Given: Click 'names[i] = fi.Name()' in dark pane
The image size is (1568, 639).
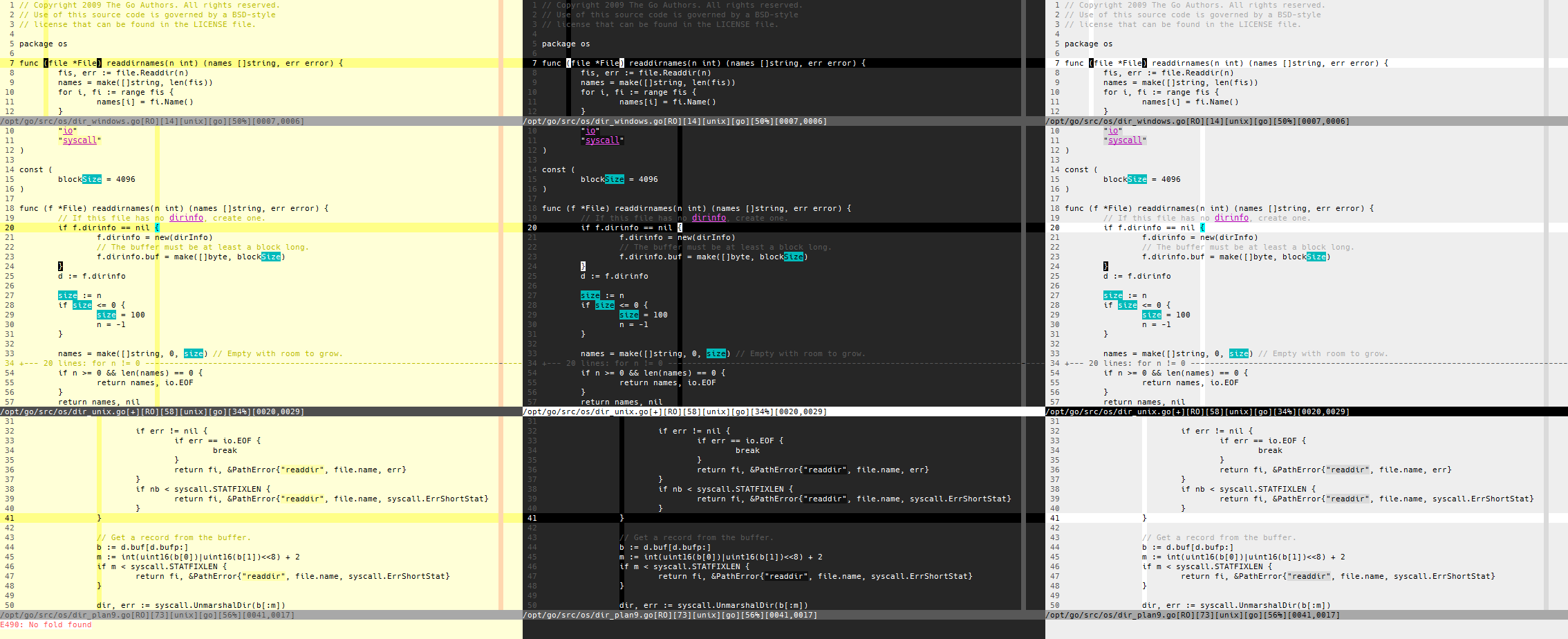Looking at the screenshot, I should point(668,102).
